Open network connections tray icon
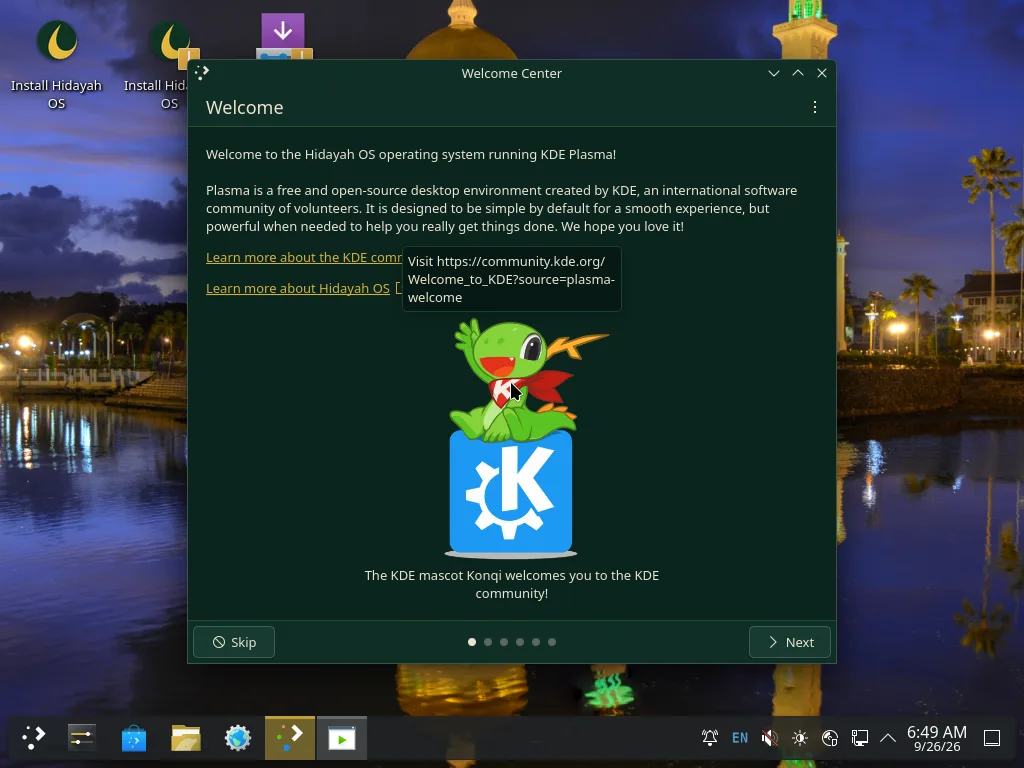This screenshot has height=768, width=1024. 860,738
